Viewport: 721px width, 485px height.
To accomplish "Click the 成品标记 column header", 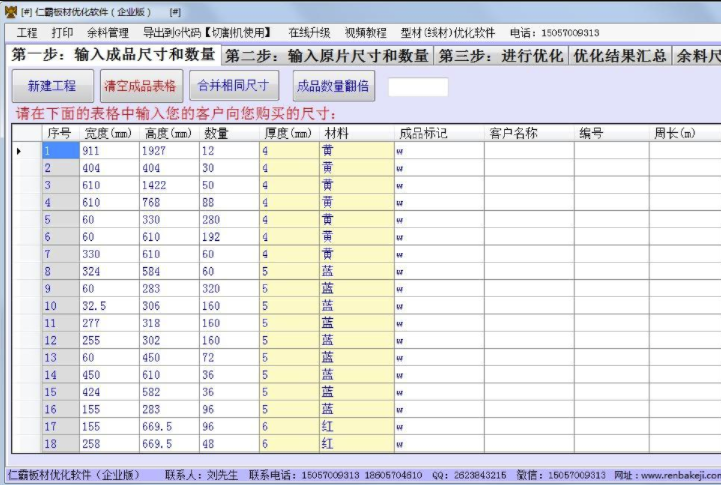I will (x=439, y=133).
